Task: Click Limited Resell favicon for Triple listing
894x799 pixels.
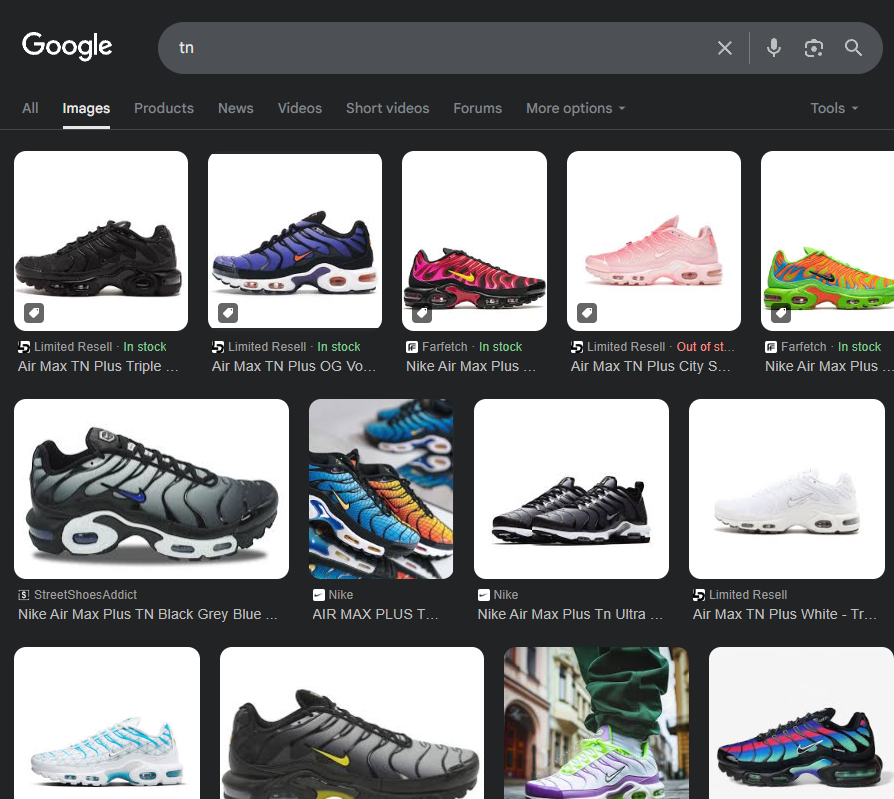Action: pyautogui.click(x=24, y=347)
